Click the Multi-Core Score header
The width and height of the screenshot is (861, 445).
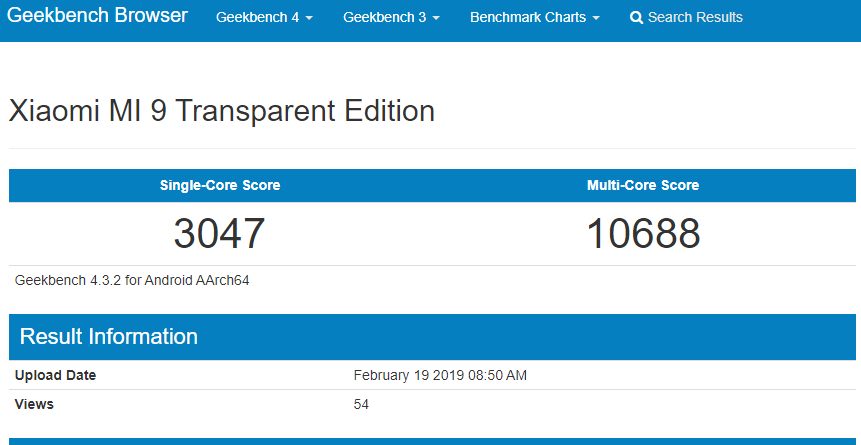(643, 186)
